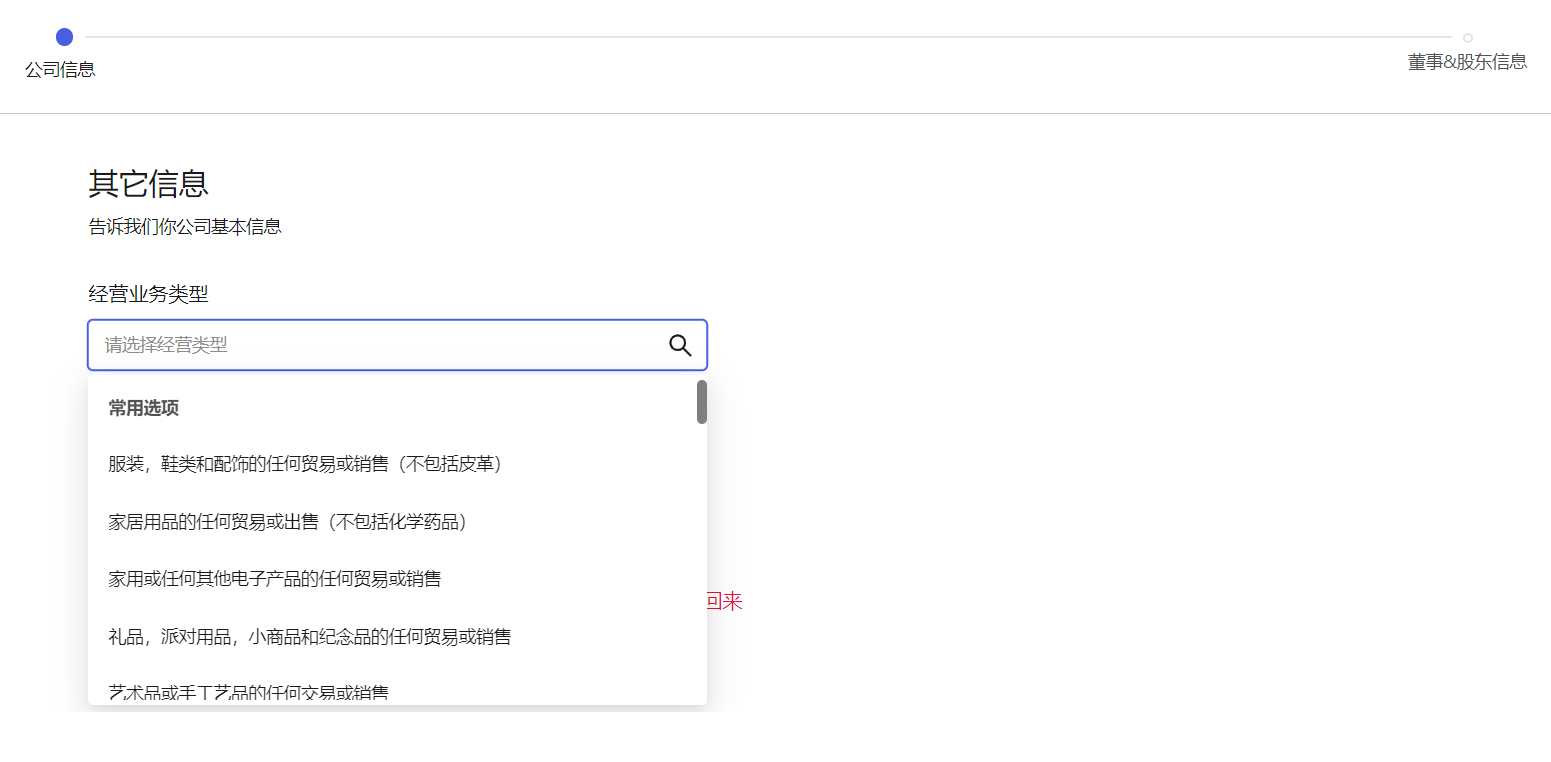Click scrollbar track below the thumb

[702, 560]
